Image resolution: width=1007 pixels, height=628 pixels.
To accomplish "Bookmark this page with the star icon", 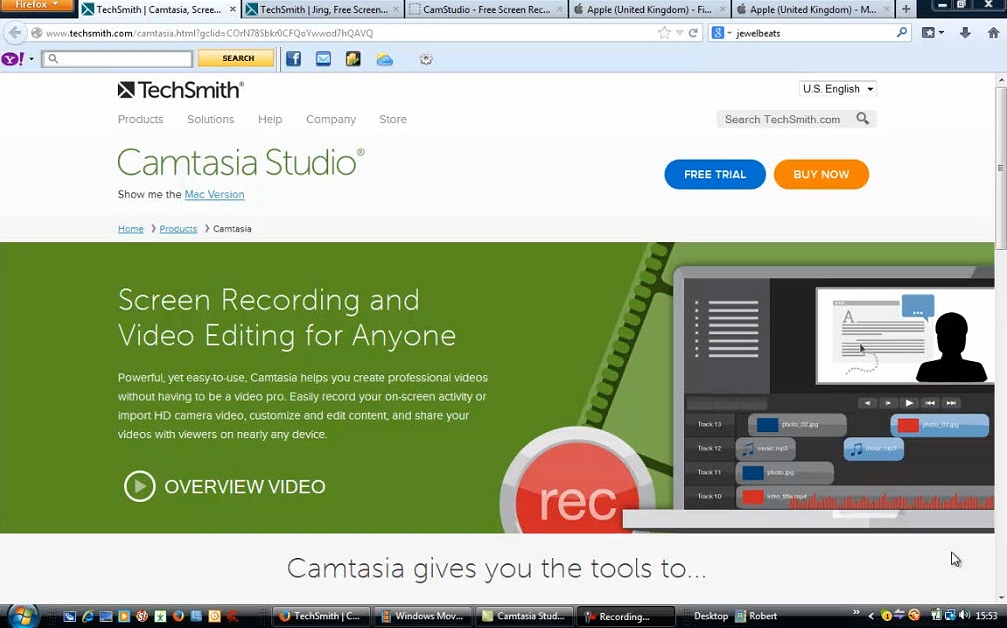I will (x=664, y=33).
